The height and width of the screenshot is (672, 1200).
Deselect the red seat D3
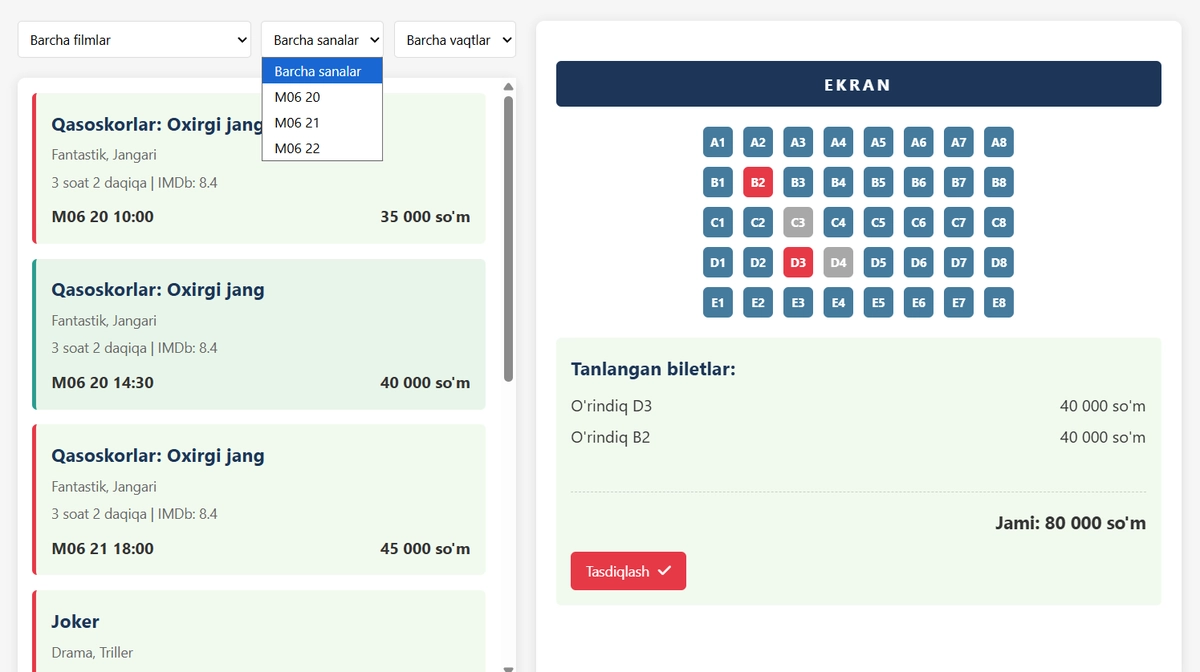pyautogui.click(x=798, y=263)
